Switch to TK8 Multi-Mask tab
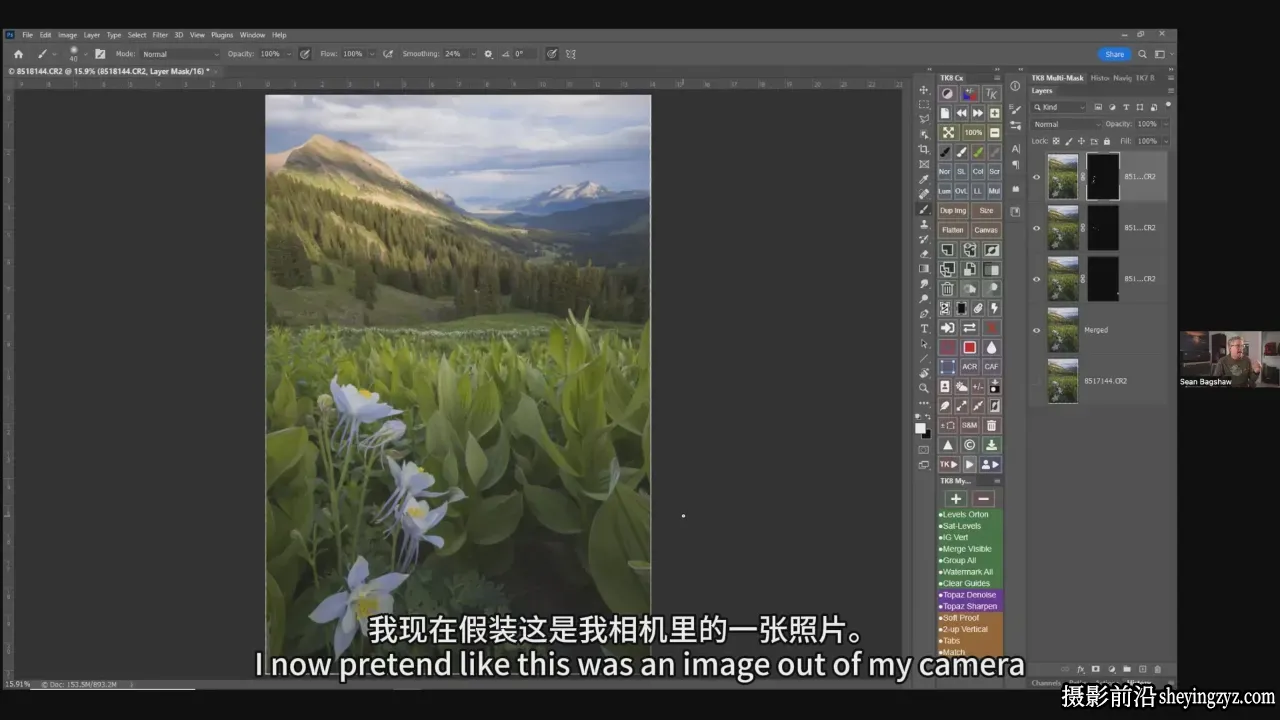Viewport: 1280px width, 720px height. coord(1058,77)
